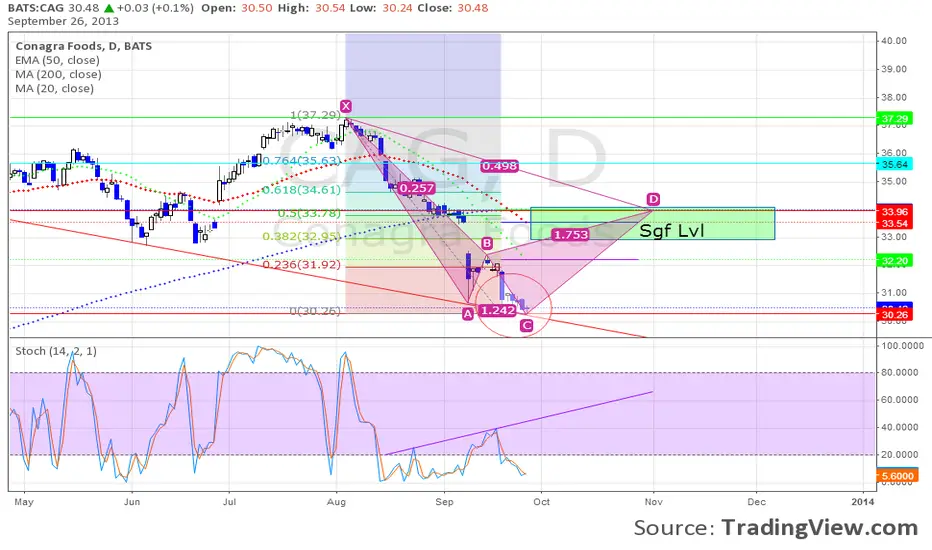Click the red 33.54 price tag

[895, 224]
